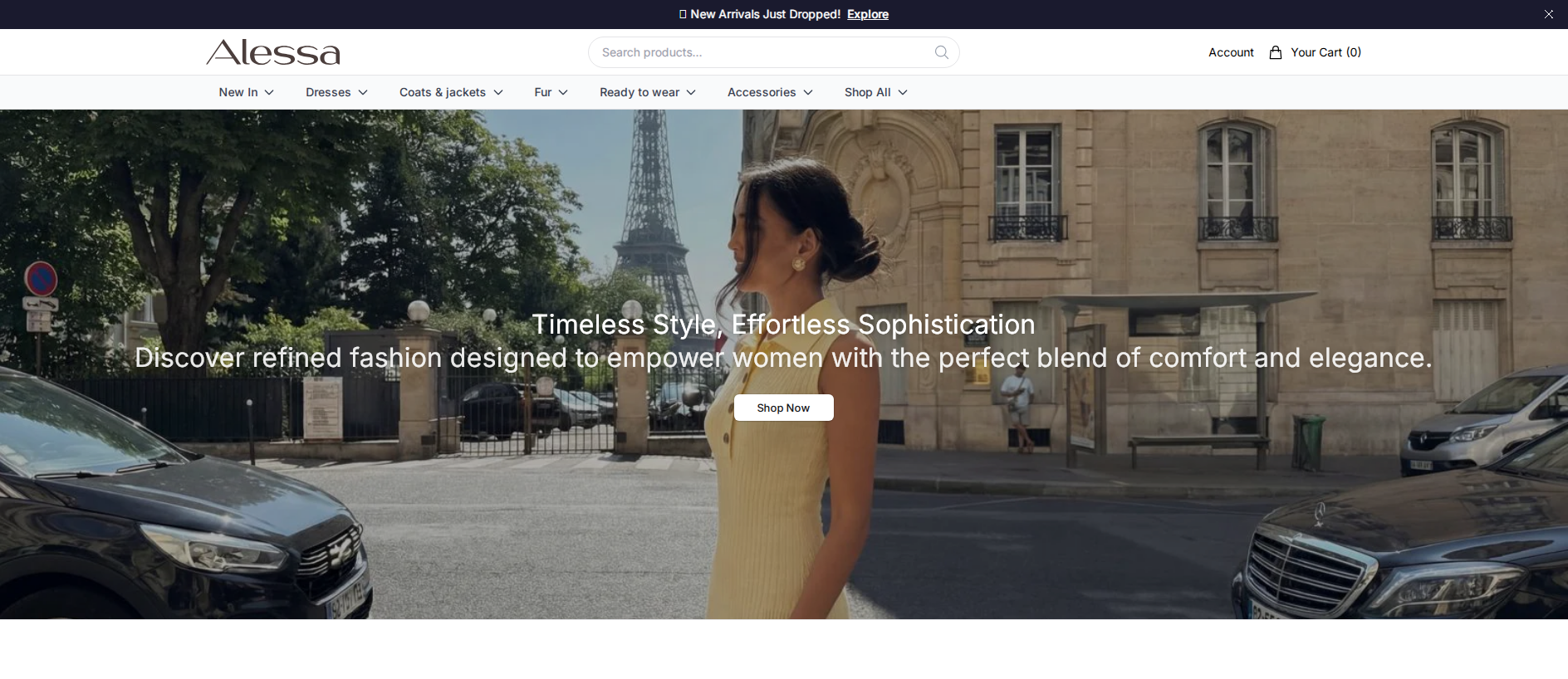Click the New Arrivals Just Dropped text
This screenshot has height=679, width=1568.
pyautogui.click(x=766, y=14)
